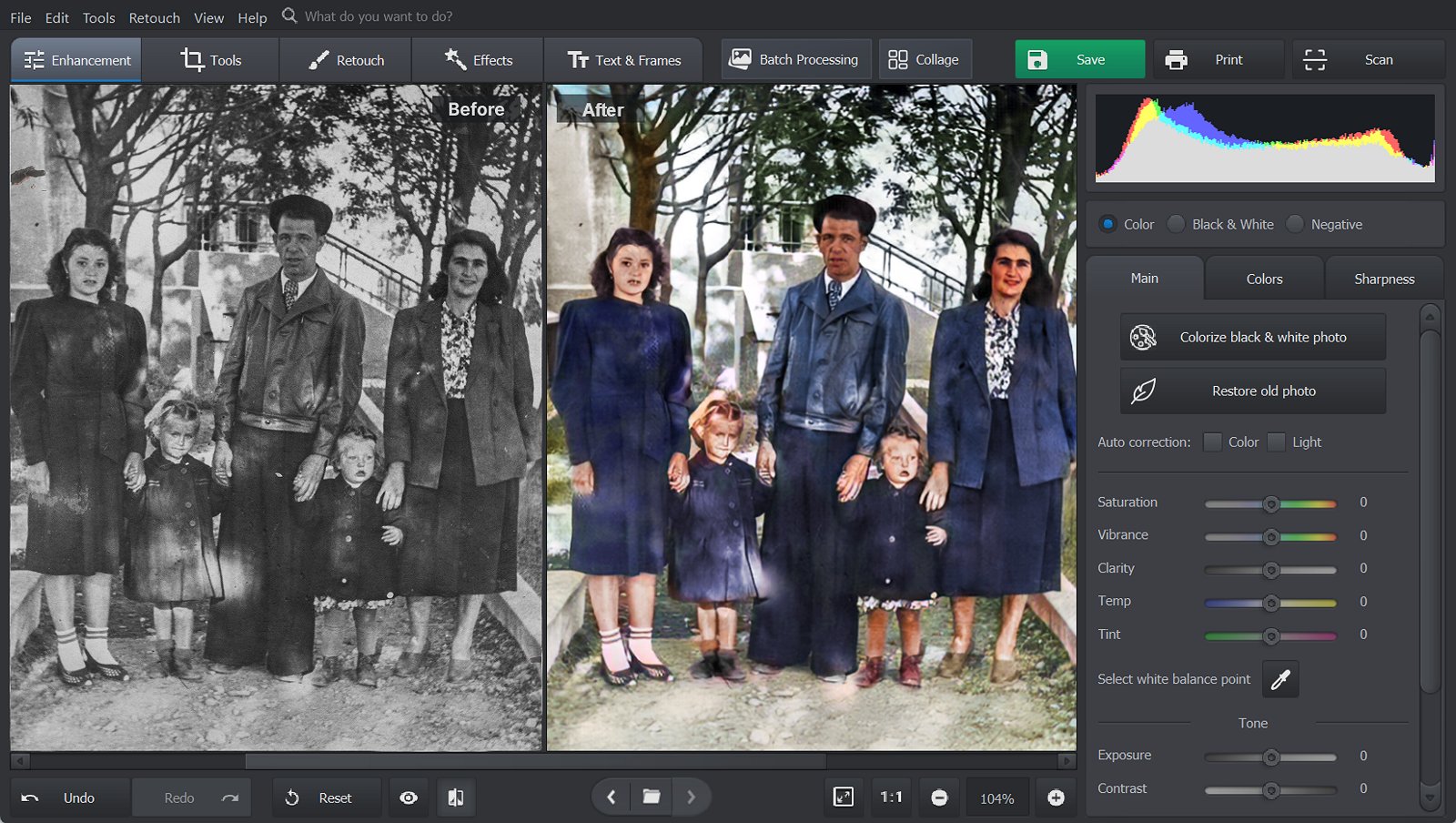
Task: Toggle the eye preview original icon
Action: pyautogui.click(x=409, y=798)
